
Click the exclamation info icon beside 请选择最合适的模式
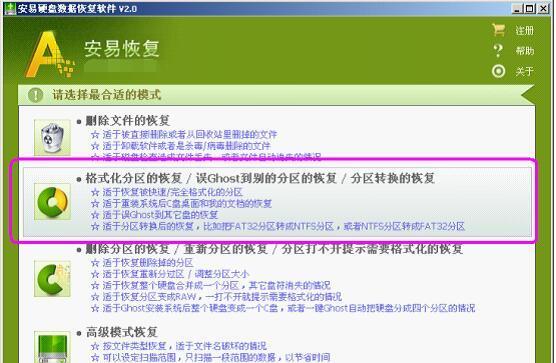35,95
